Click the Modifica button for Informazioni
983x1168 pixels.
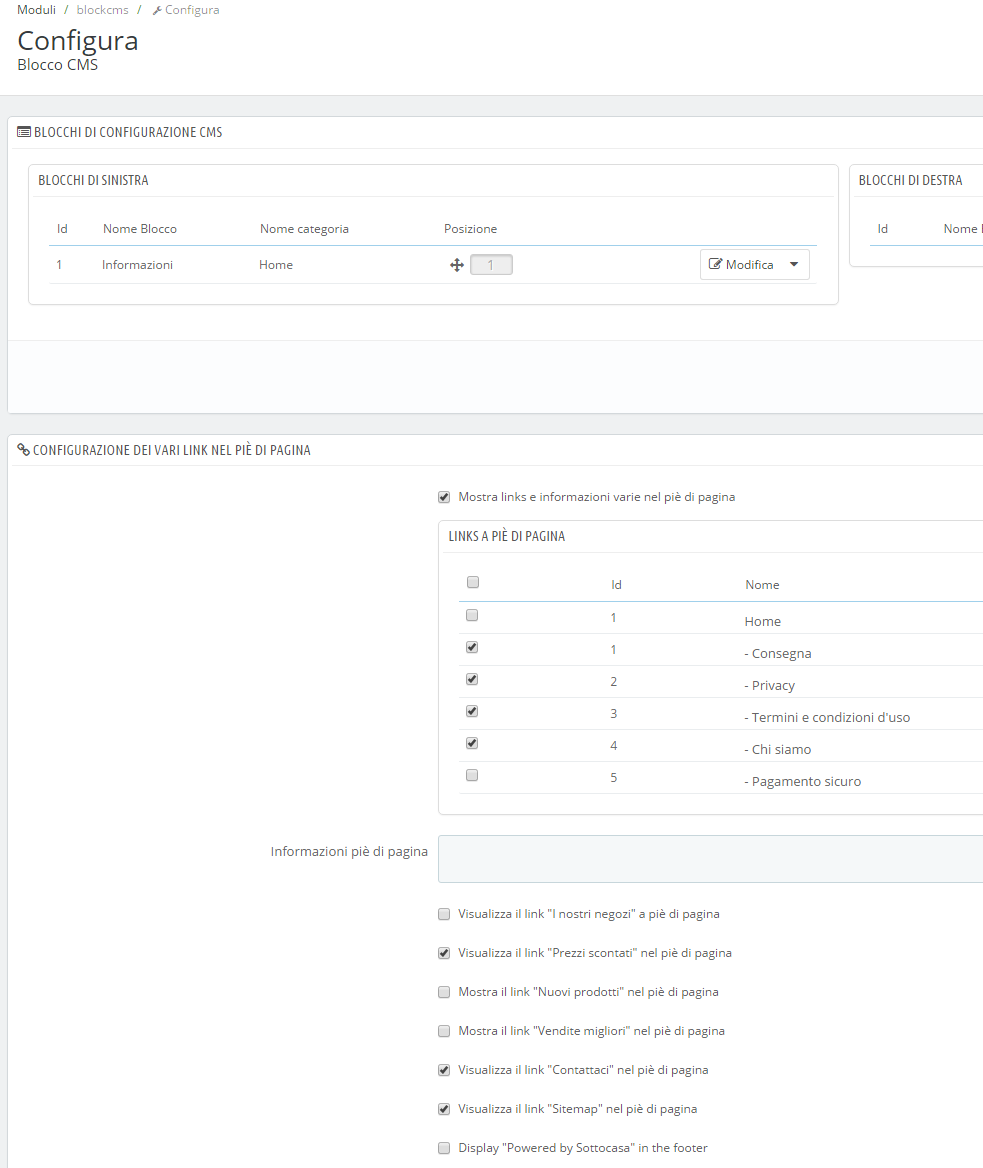(741, 264)
